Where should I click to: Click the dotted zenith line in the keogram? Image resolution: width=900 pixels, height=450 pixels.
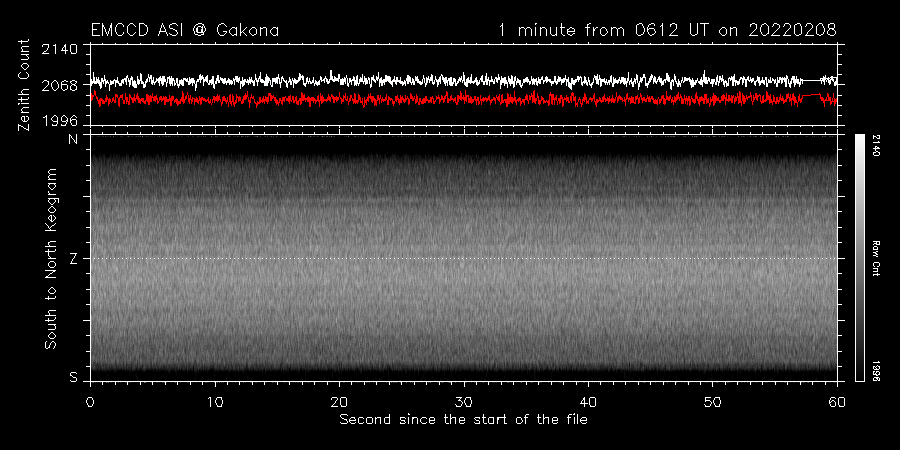[x=464, y=258]
